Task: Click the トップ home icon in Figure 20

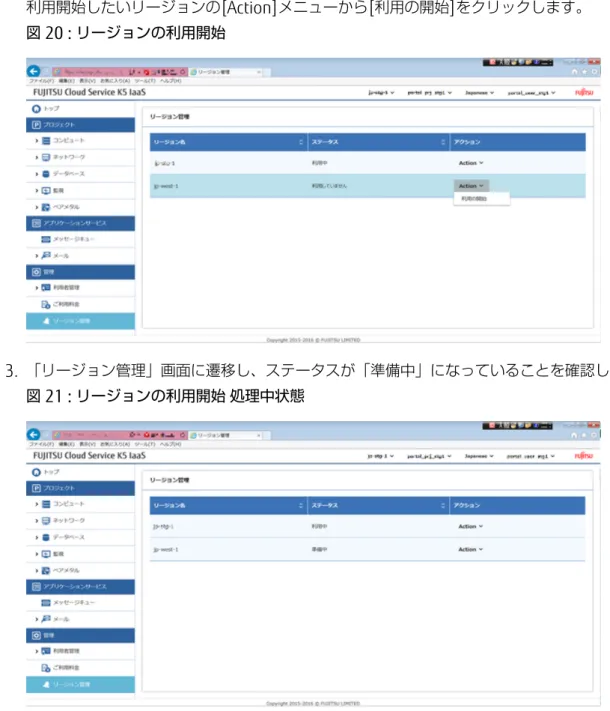Action: coord(36,109)
